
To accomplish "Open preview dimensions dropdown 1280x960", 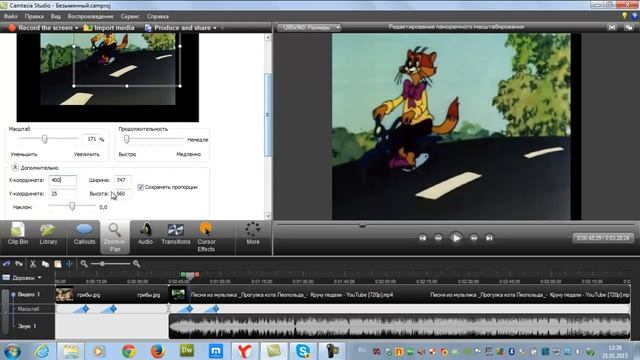I will pyautogui.click(x=309, y=28).
